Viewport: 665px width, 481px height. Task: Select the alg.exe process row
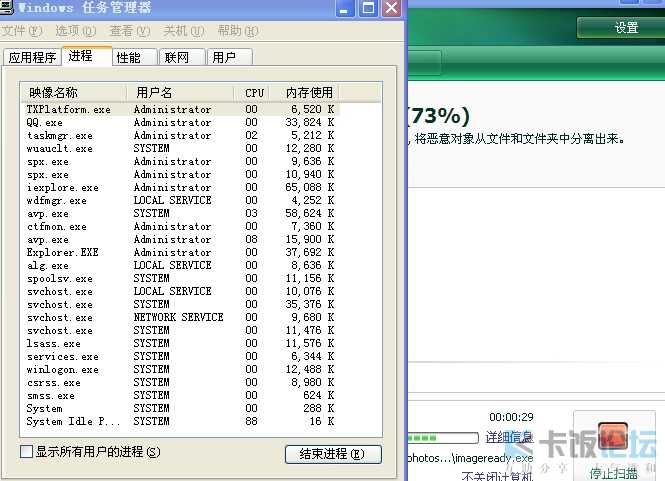180,266
